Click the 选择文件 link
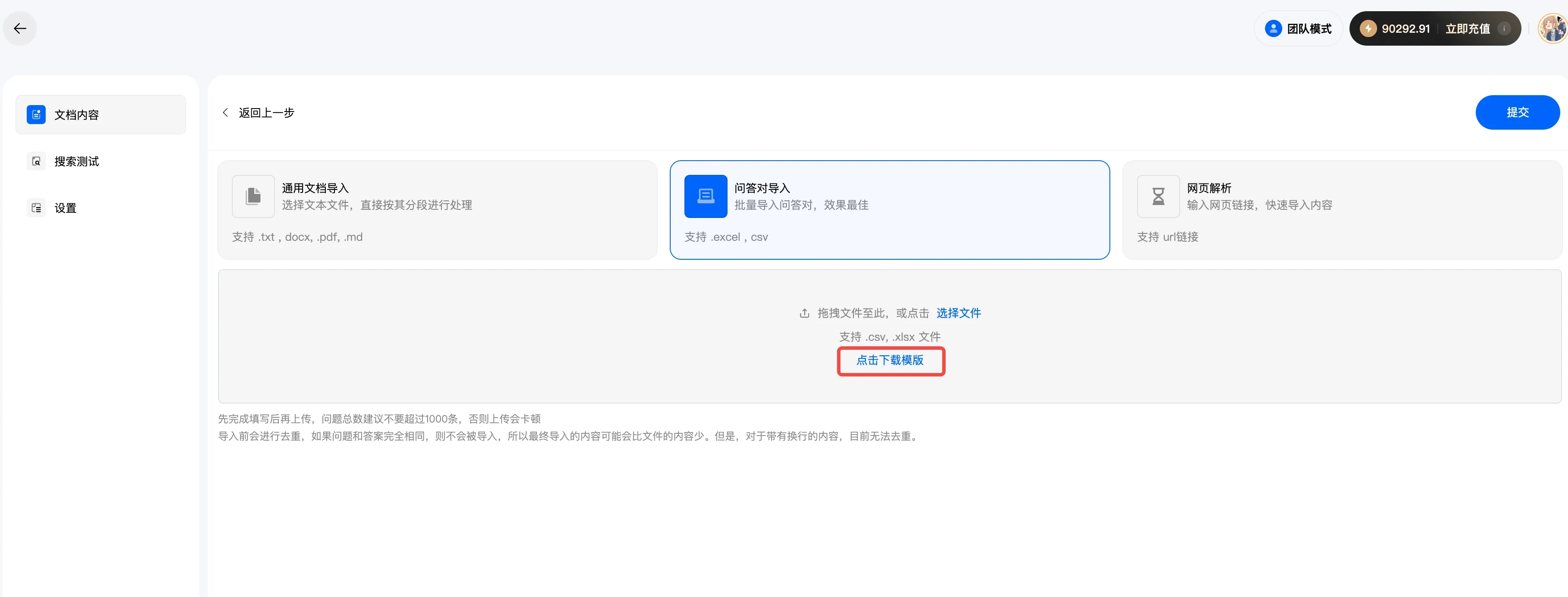The height and width of the screenshot is (597, 1568). point(958,313)
